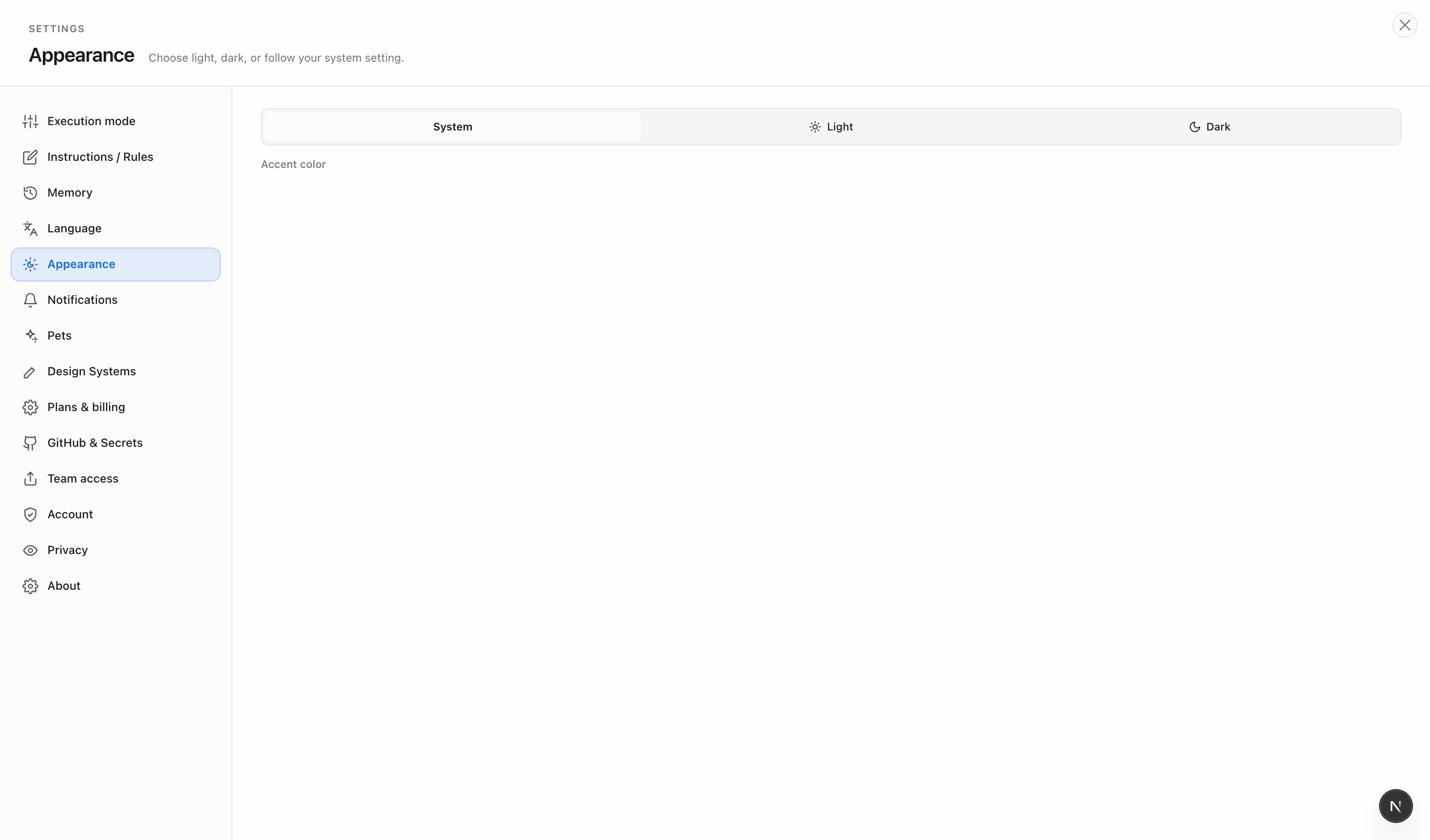Click the Instructions / Rules edit icon

[30, 157]
